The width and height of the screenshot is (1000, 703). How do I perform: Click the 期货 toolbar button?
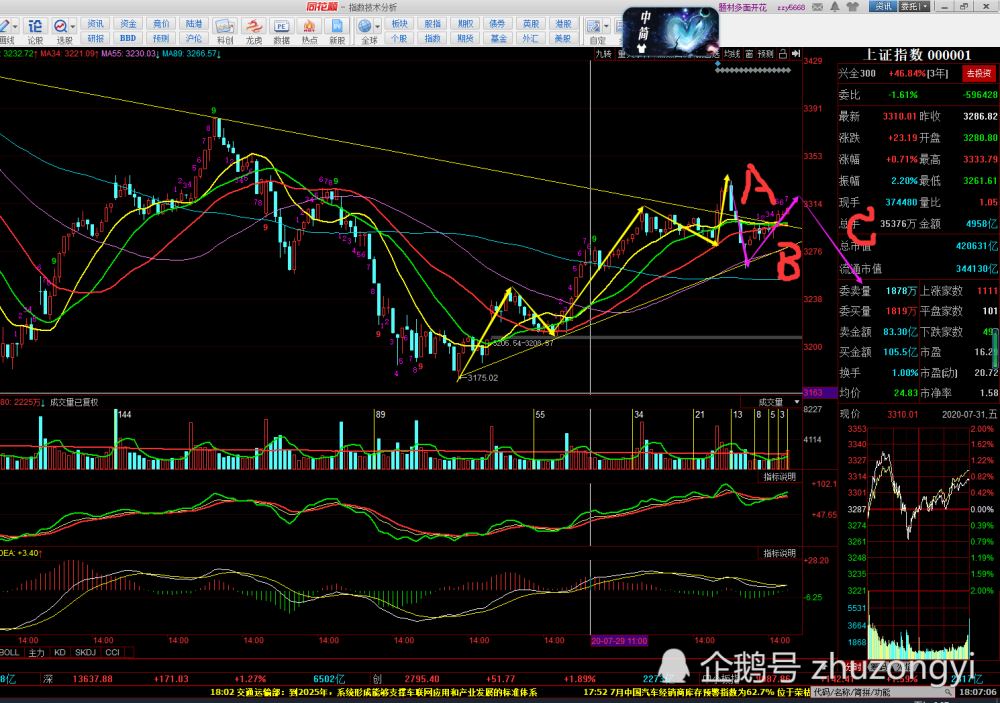466,38
